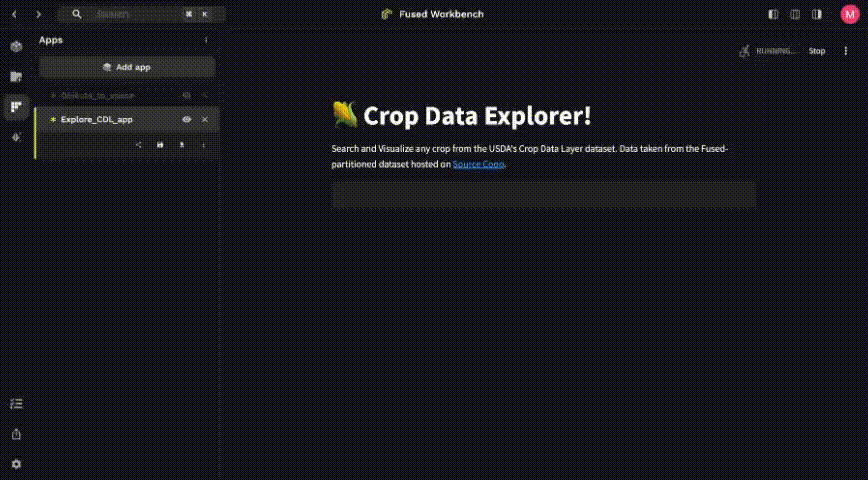
Task: Toggle the center panel layout icon
Action: (x=795, y=14)
